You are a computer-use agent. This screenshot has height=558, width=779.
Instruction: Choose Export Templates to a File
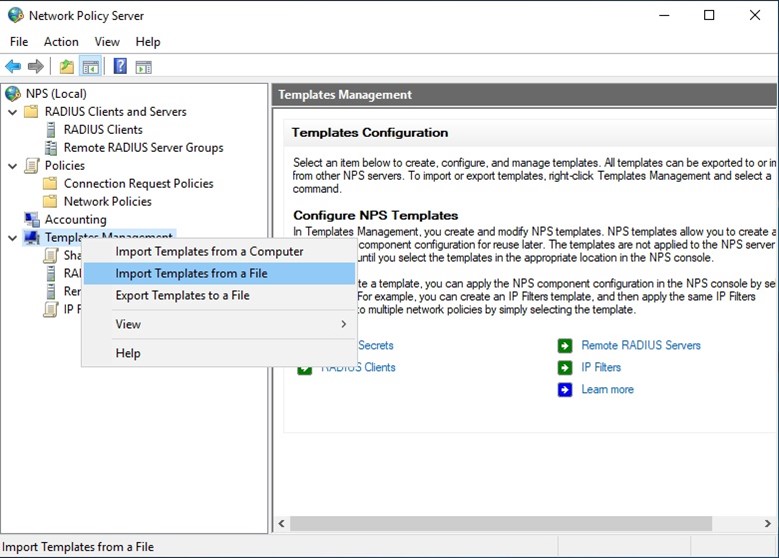(219, 295)
